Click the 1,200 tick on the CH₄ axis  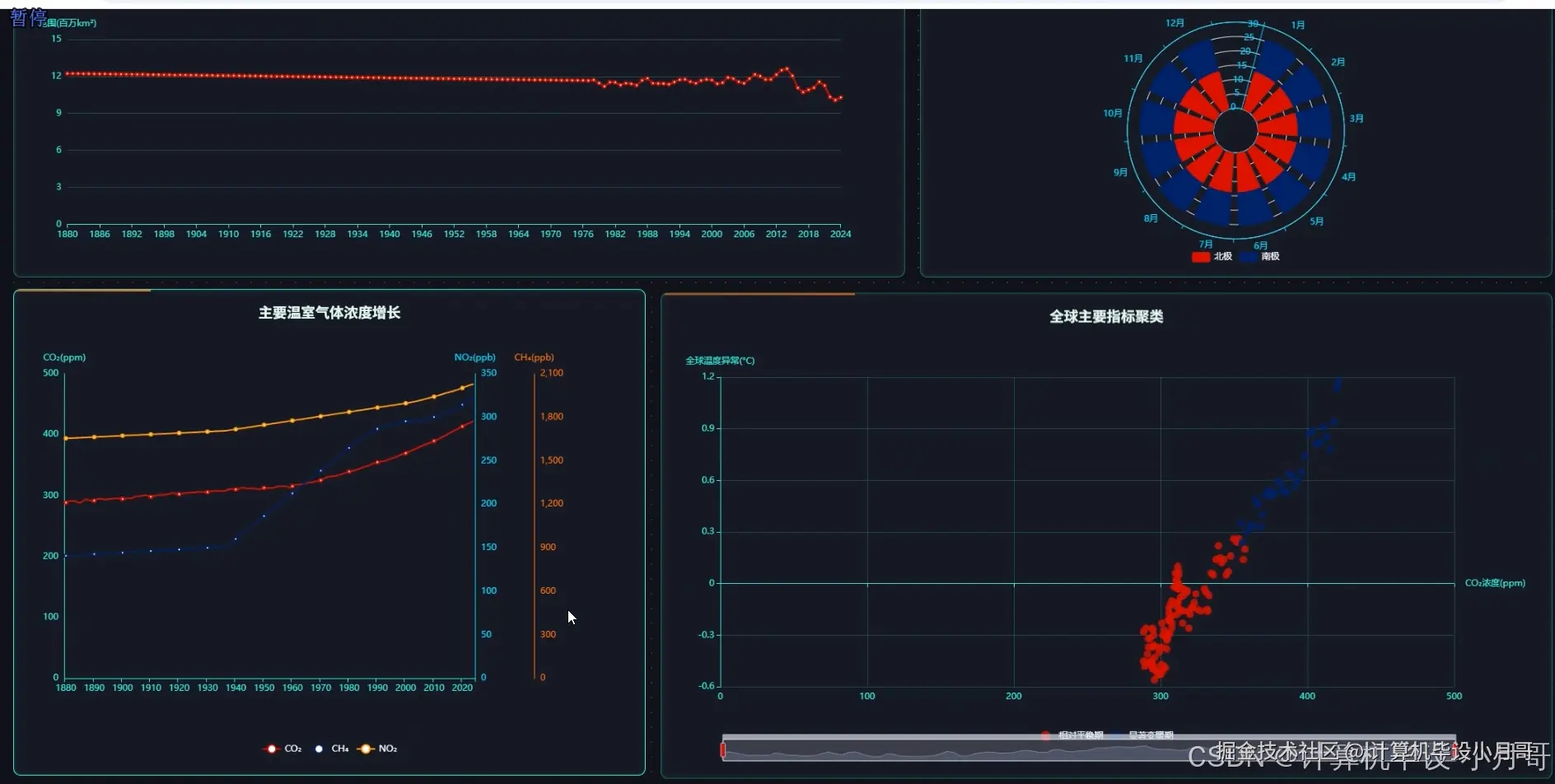tap(552, 503)
